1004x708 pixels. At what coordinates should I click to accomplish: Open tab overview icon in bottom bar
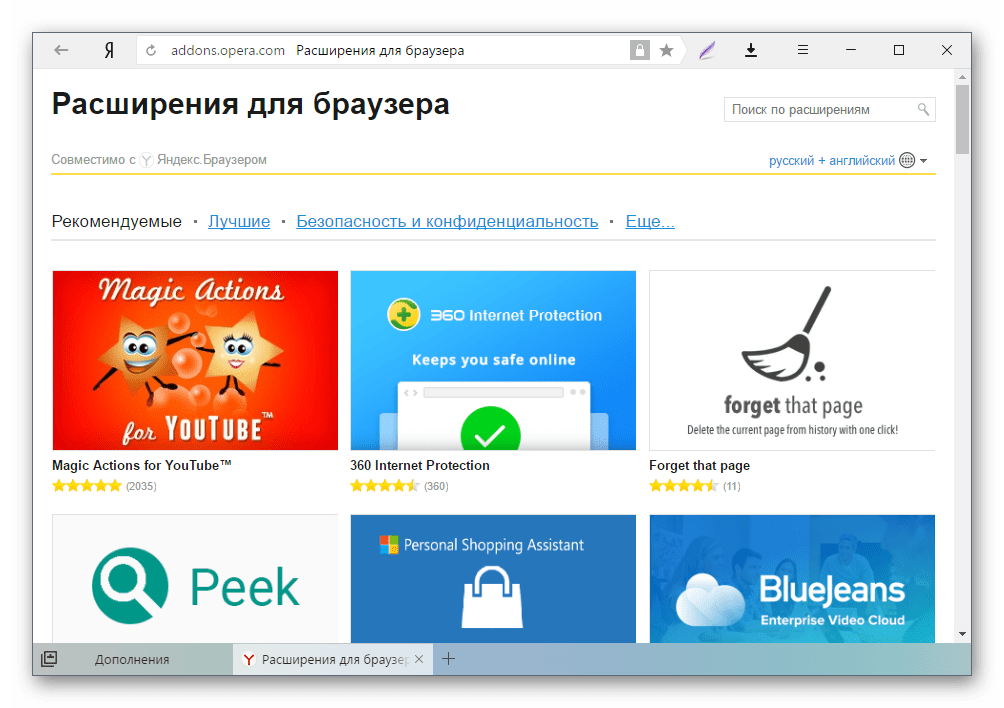click(x=49, y=659)
